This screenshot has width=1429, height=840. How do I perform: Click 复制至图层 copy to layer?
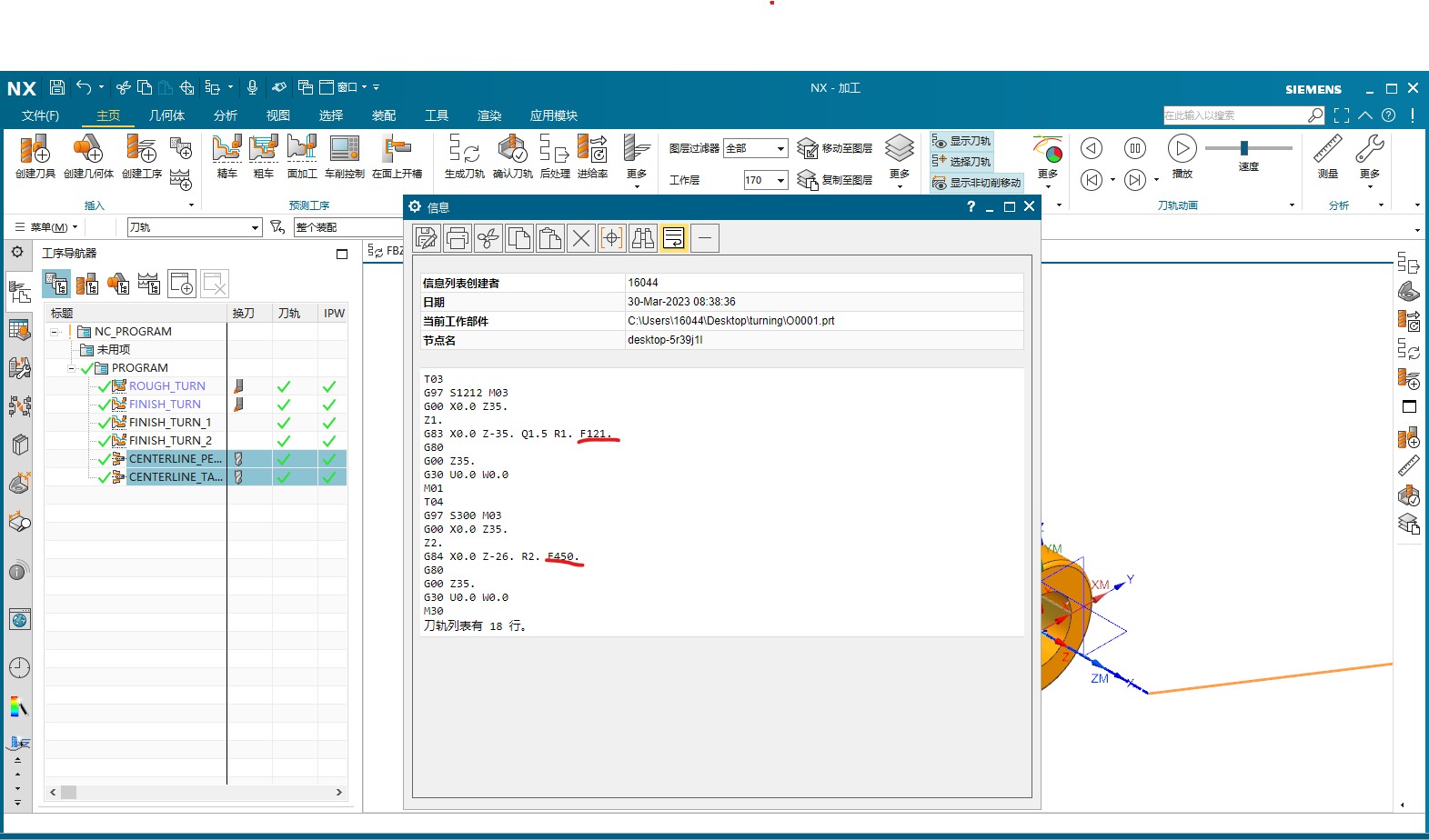835,180
